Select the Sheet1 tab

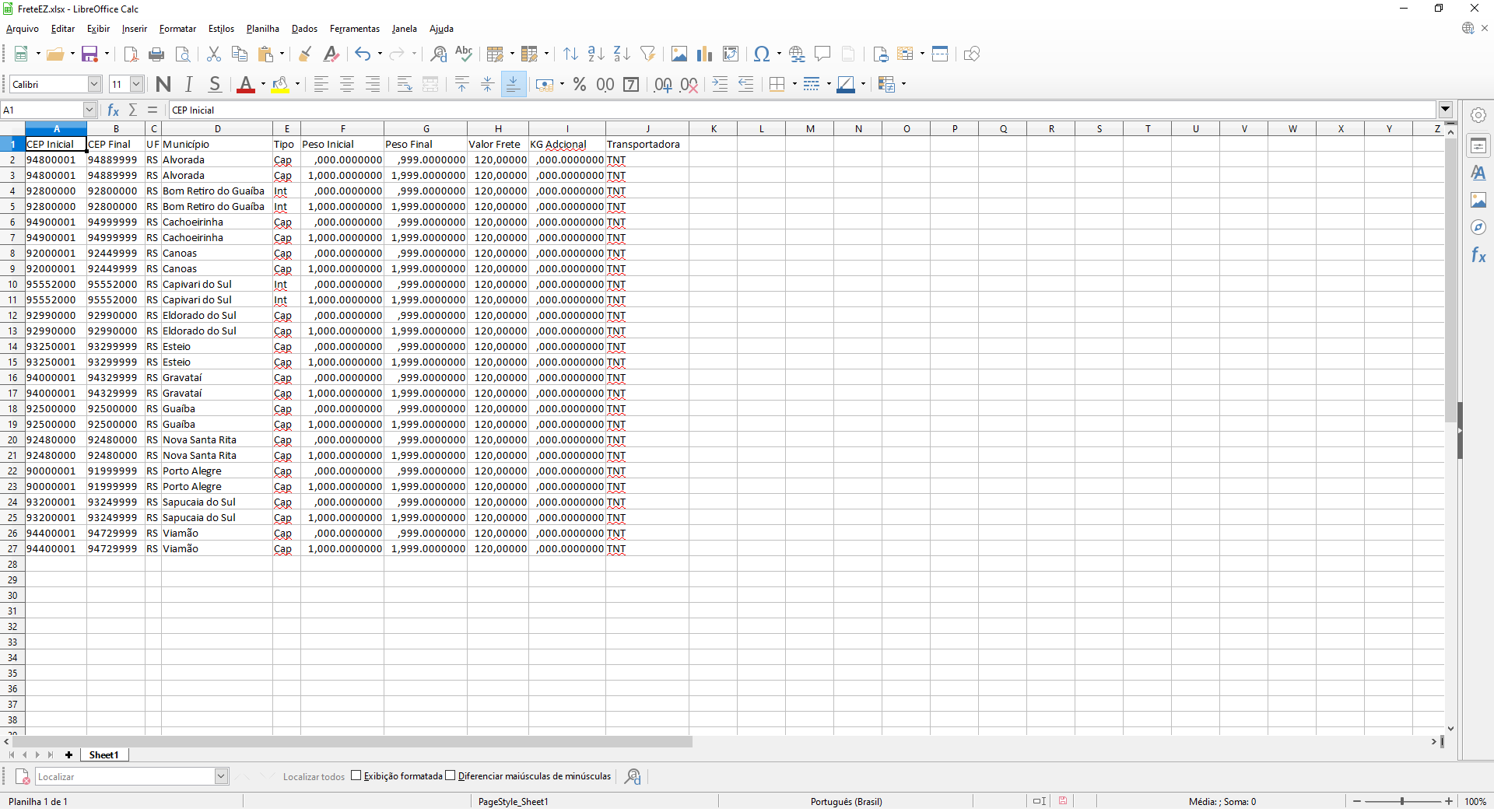[x=104, y=754]
